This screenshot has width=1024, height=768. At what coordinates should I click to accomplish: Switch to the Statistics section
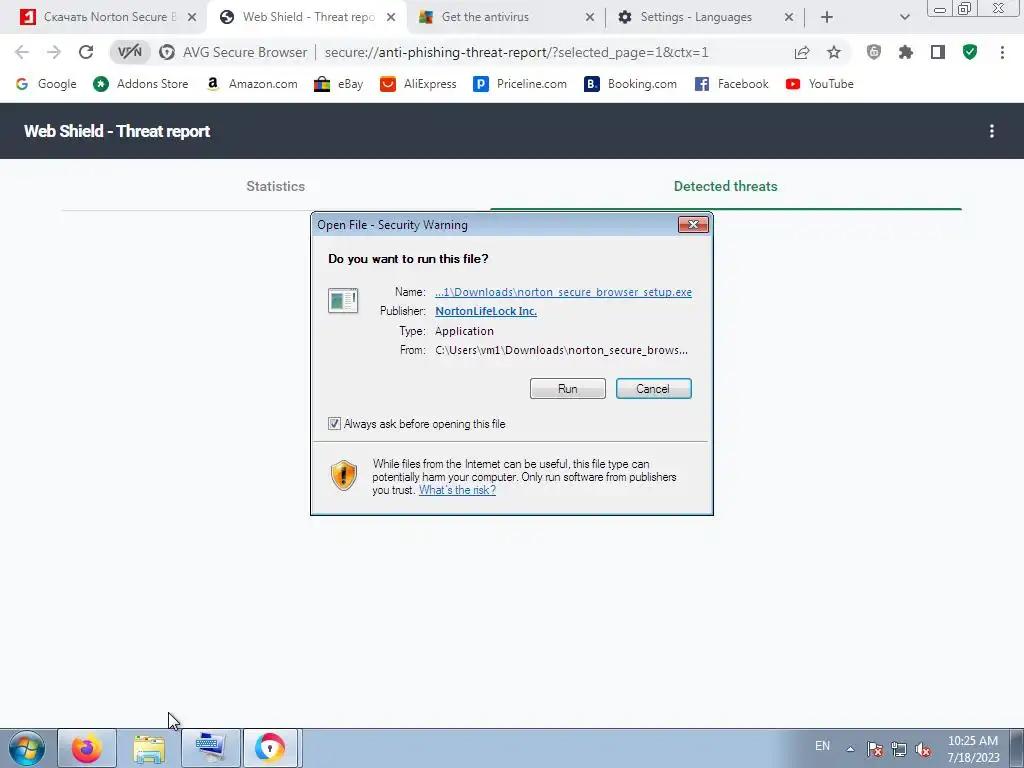pos(276,186)
